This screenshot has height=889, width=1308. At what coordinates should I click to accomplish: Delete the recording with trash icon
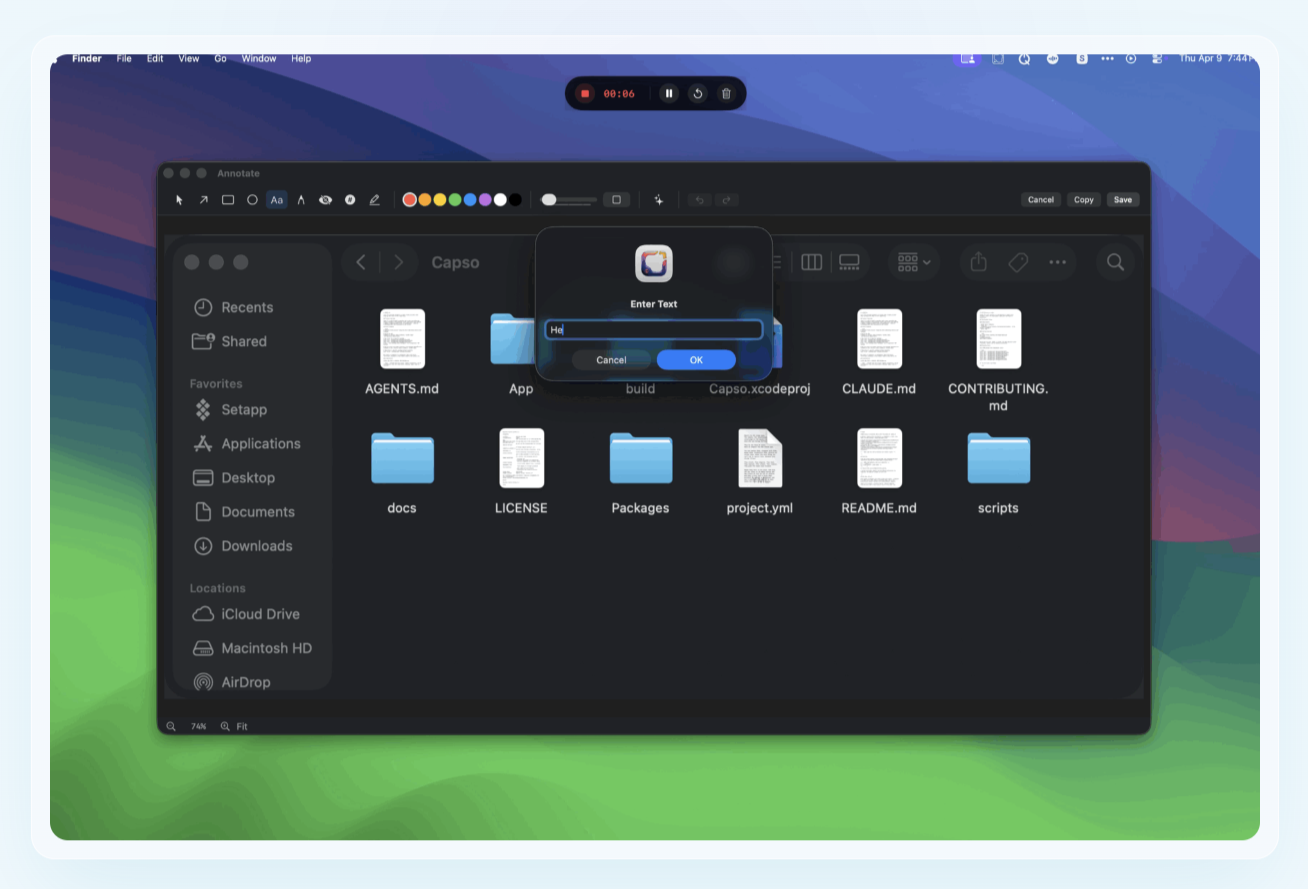pos(726,94)
